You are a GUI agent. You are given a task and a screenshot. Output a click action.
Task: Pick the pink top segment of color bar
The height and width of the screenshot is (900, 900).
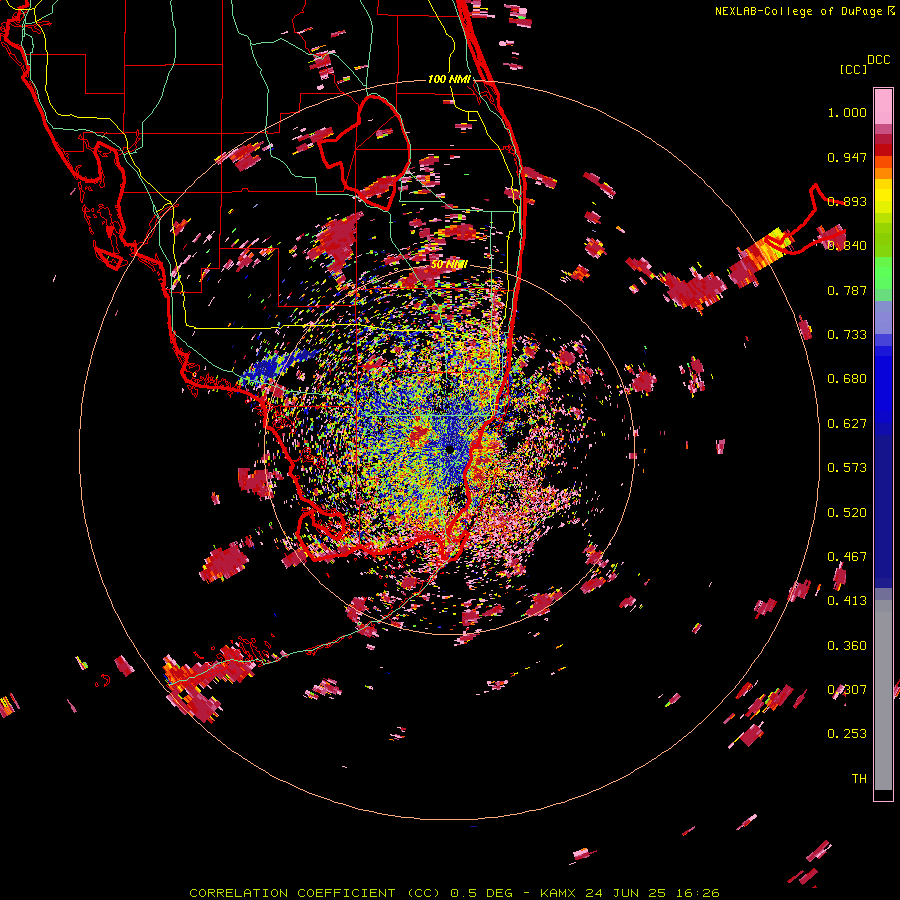[x=883, y=106]
